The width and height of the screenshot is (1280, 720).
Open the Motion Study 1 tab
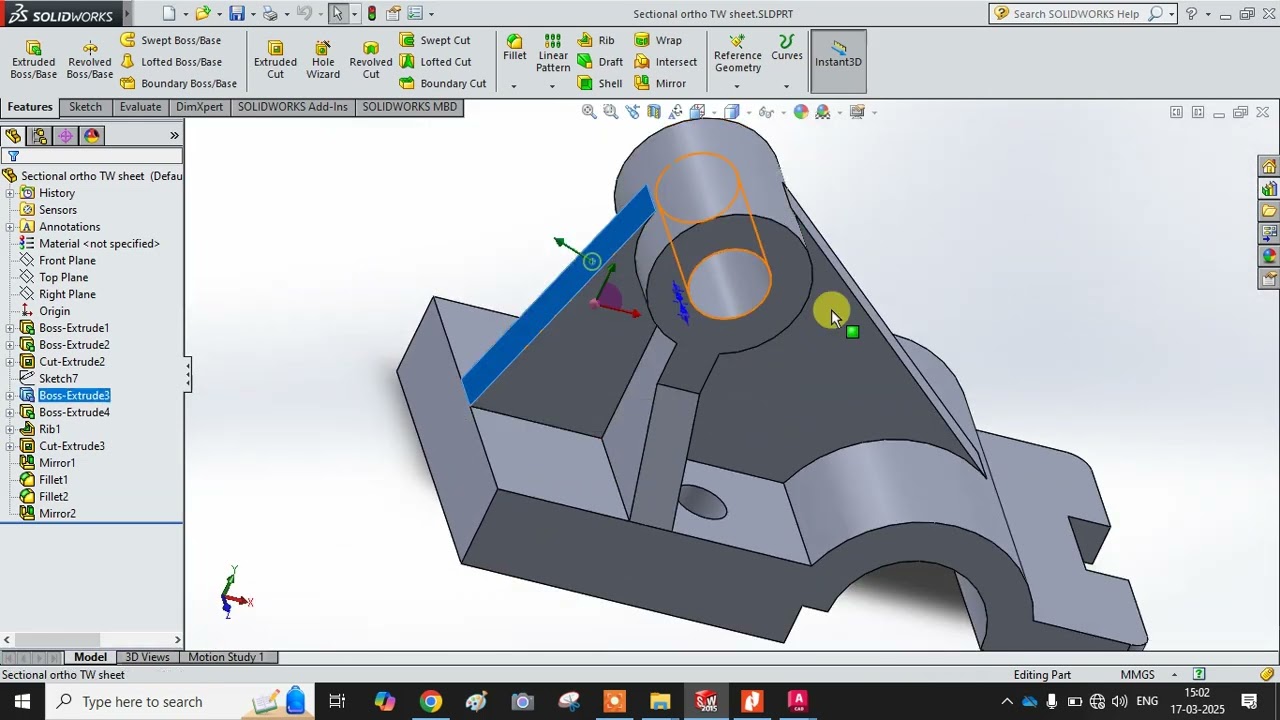tap(226, 657)
